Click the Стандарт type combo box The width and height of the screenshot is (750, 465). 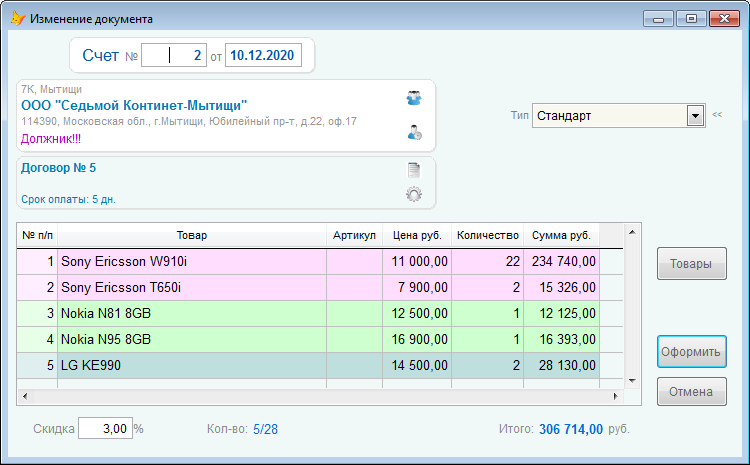(618, 116)
